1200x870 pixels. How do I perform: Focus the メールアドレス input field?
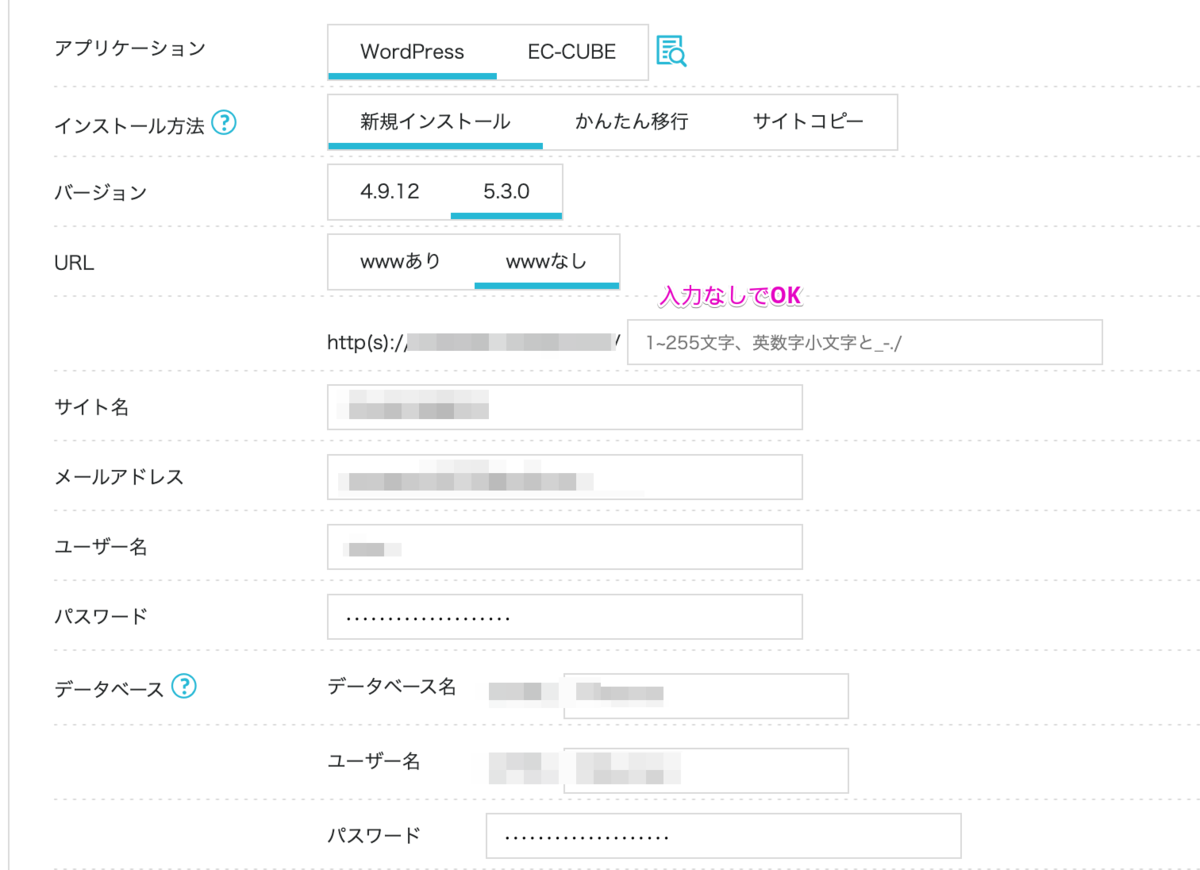(x=564, y=477)
